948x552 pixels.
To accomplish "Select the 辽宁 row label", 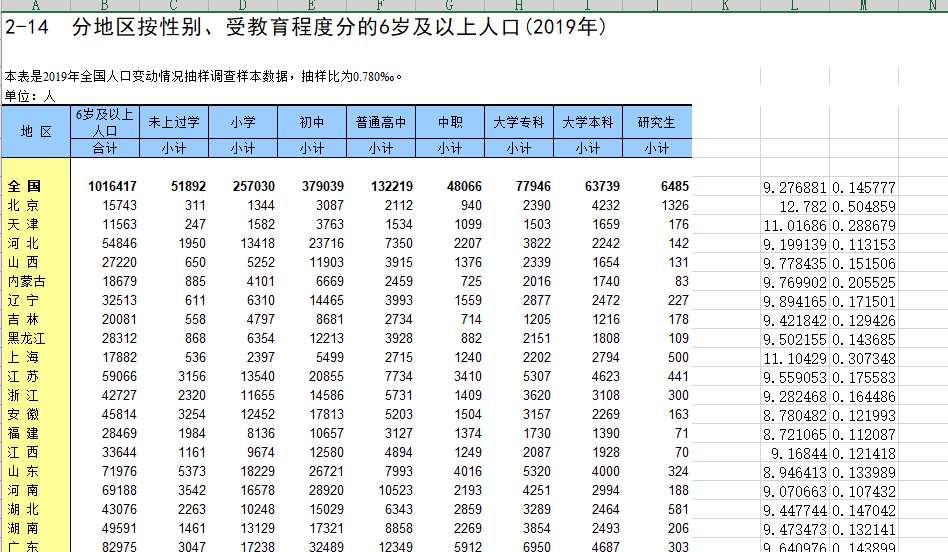I will point(23,300).
